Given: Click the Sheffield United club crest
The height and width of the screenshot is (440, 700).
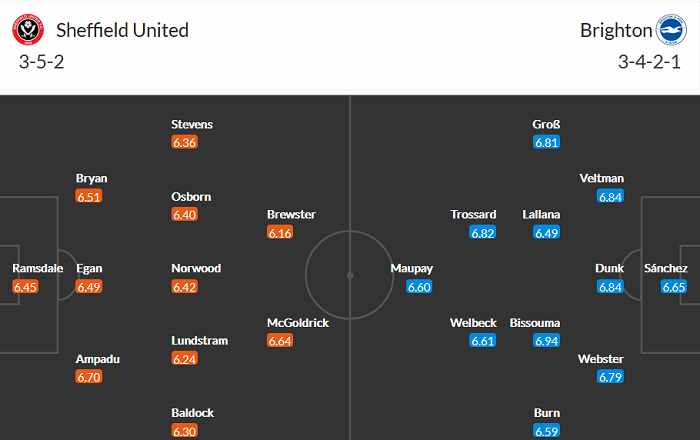Looking at the screenshot, I should pyautogui.click(x=27, y=31).
